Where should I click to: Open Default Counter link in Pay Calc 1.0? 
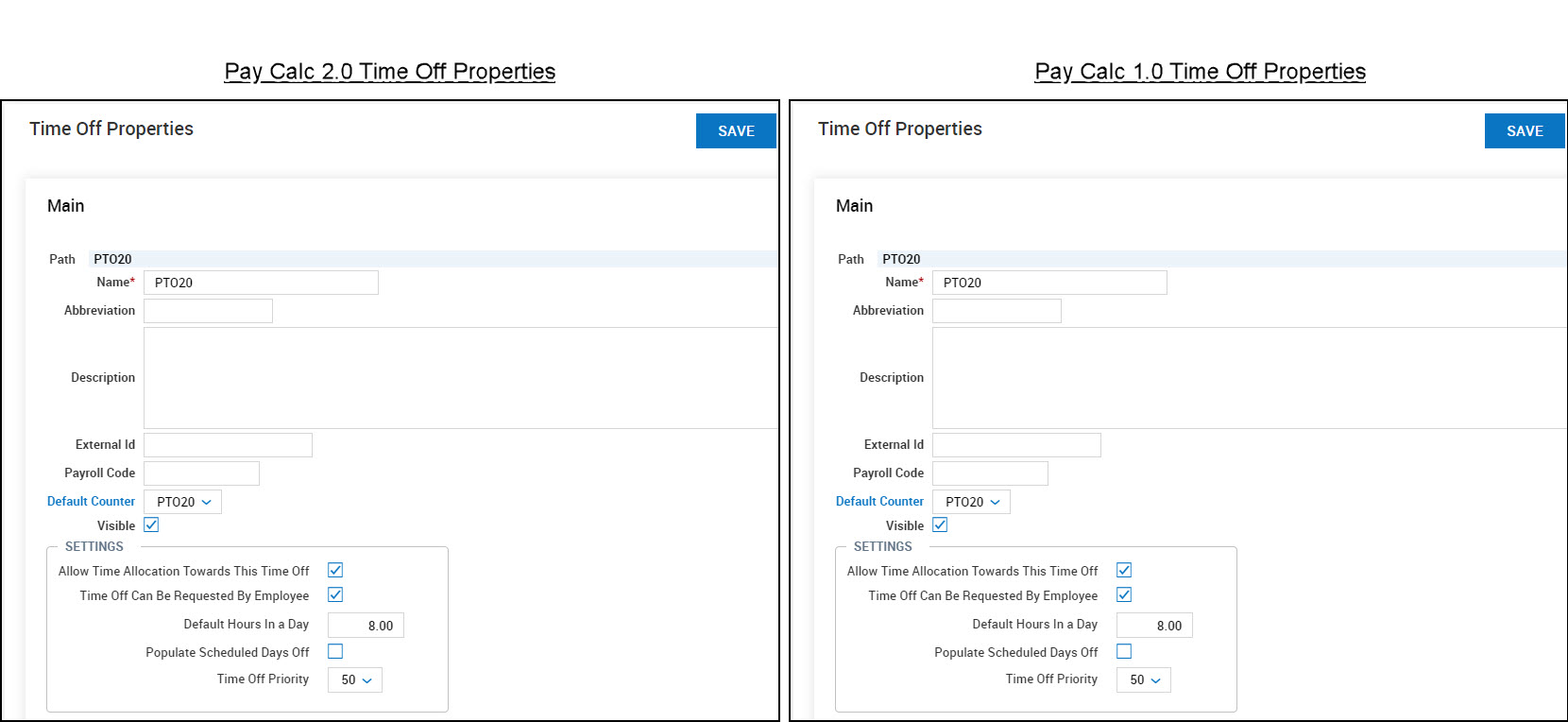[879, 502]
